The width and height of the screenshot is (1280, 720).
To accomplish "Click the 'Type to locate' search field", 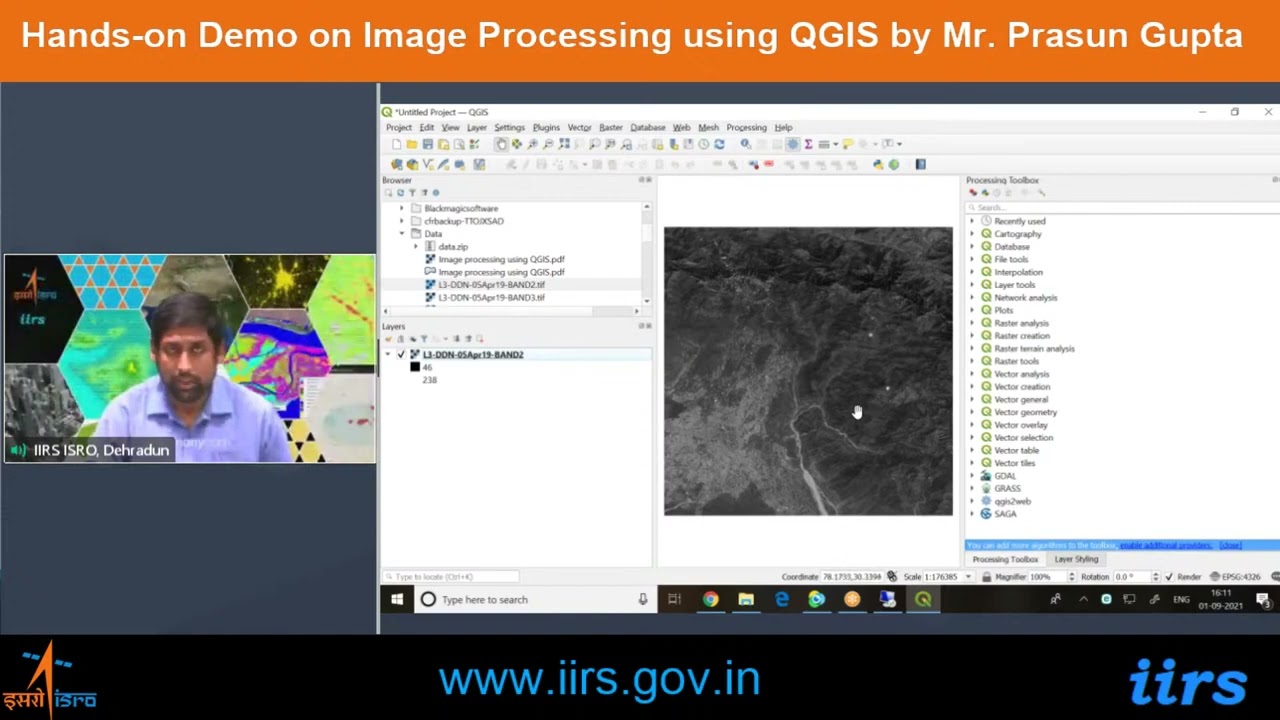I will click(451, 577).
